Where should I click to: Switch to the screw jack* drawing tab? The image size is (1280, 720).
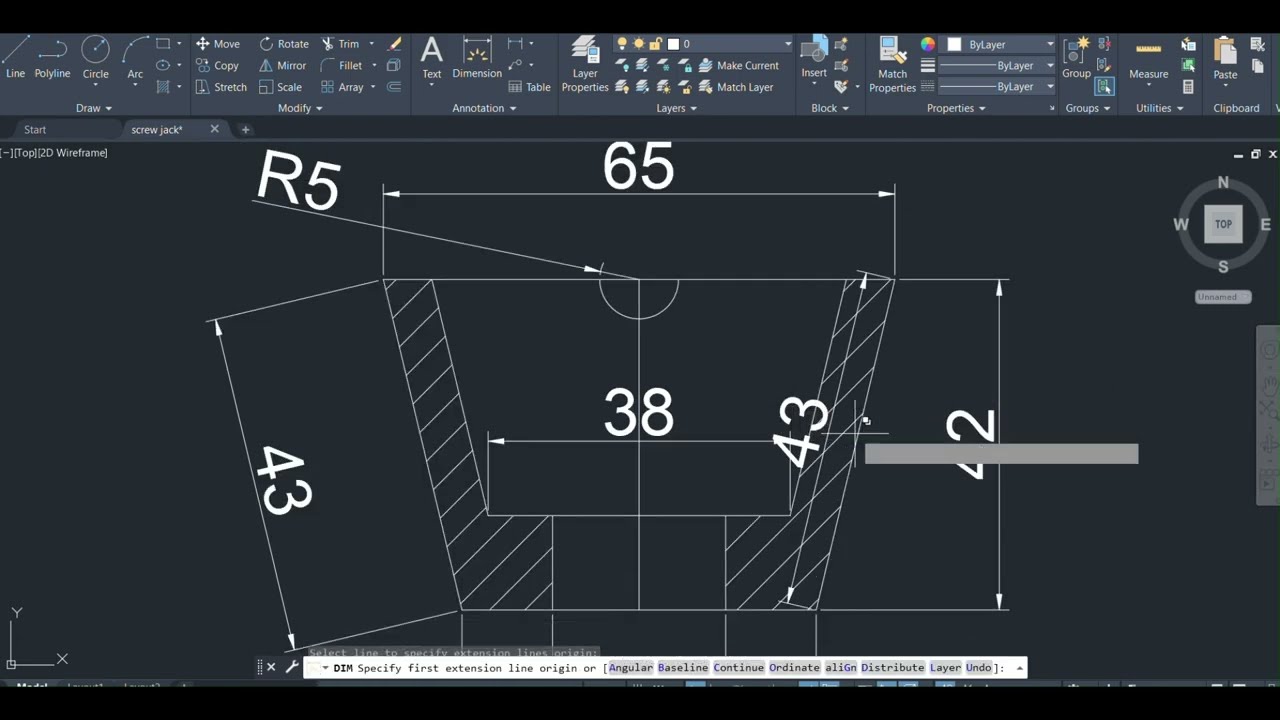(157, 130)
